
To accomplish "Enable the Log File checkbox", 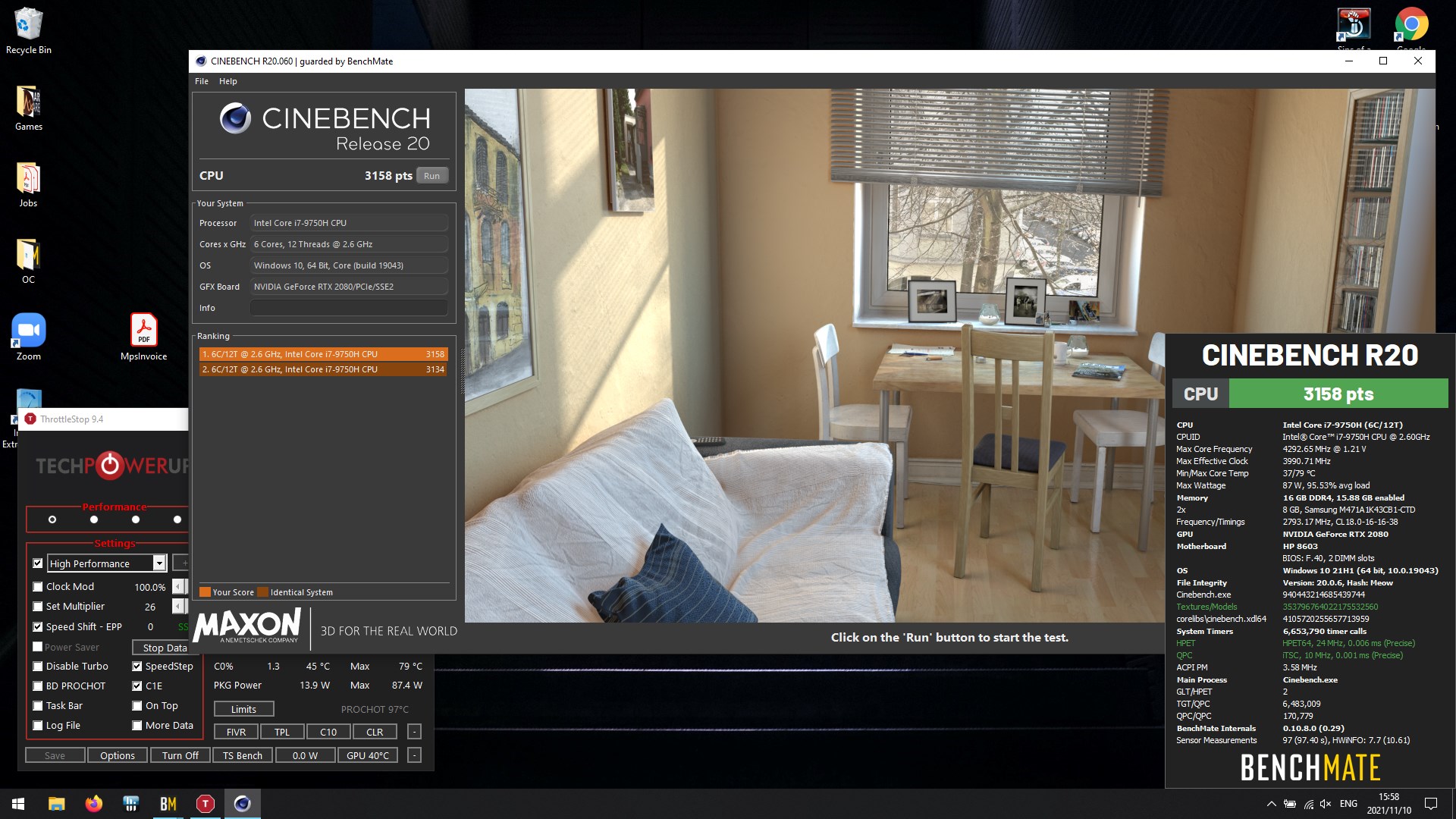I will click(38, 725).
